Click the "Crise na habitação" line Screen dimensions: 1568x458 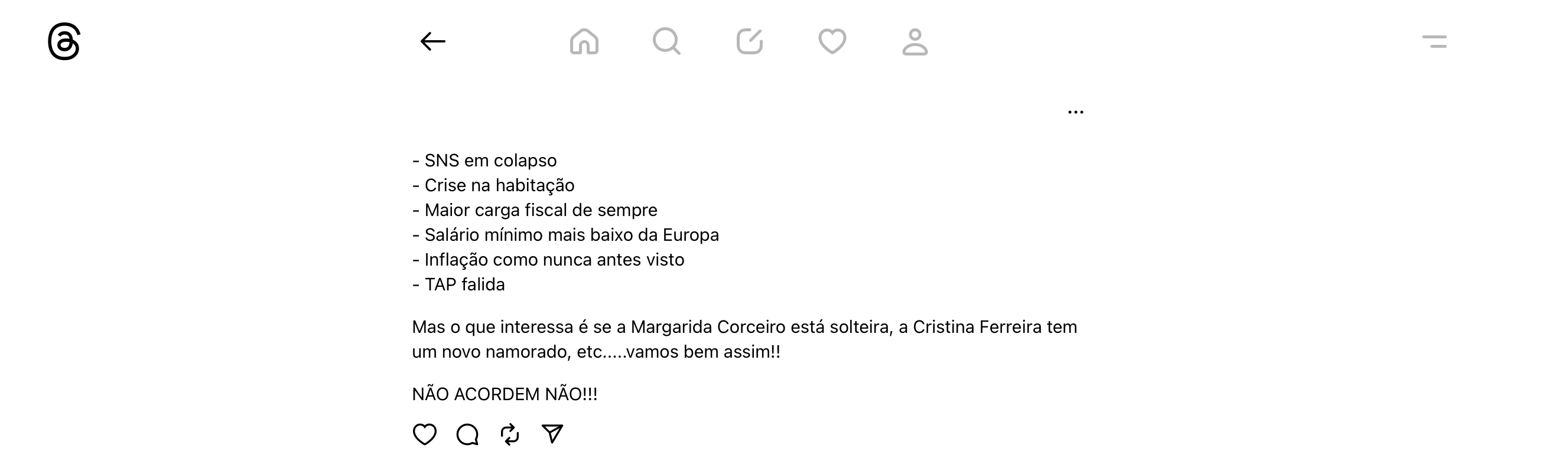coord(493,185)
